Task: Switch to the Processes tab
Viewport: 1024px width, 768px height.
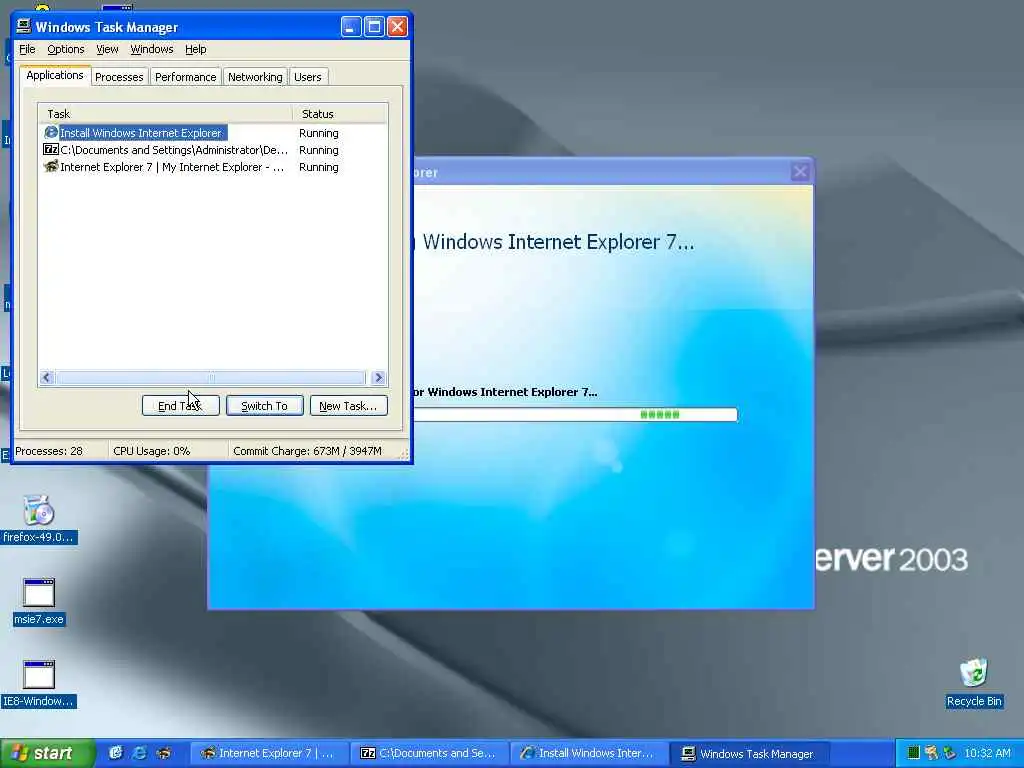Action: pos(119,77)
